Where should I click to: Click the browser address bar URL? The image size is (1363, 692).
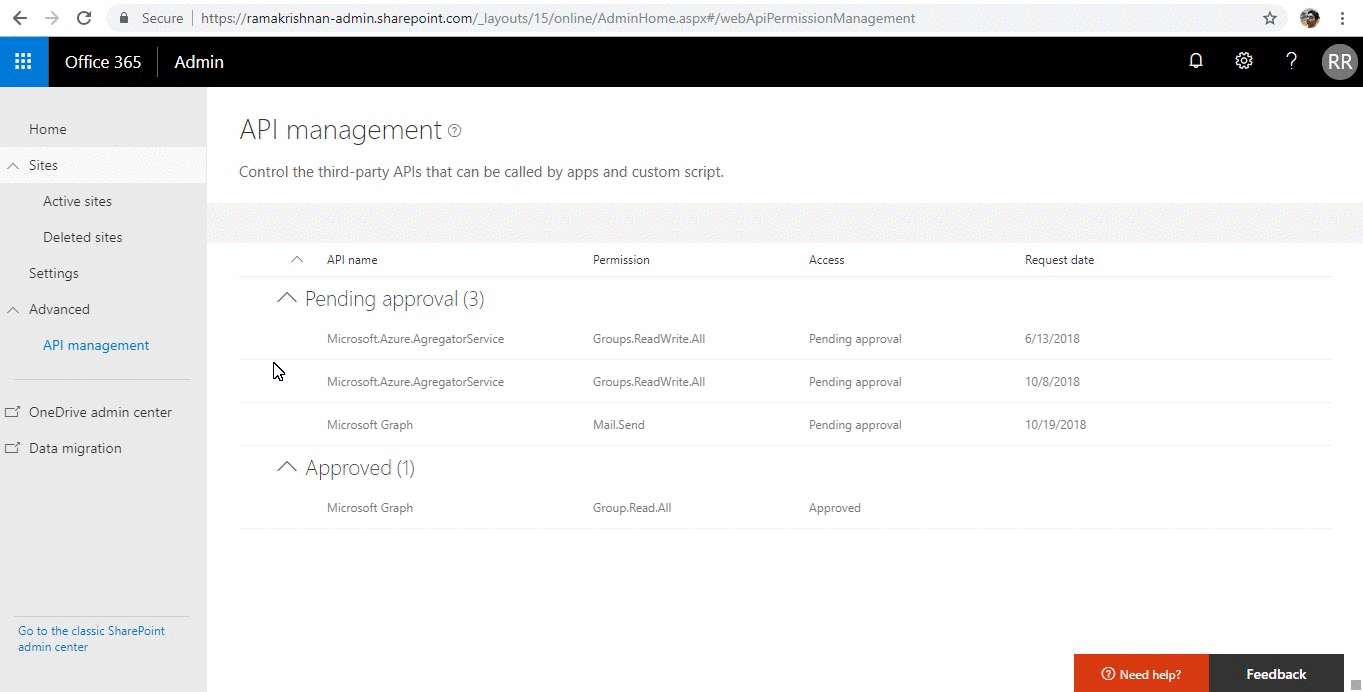tap(557, 18)
